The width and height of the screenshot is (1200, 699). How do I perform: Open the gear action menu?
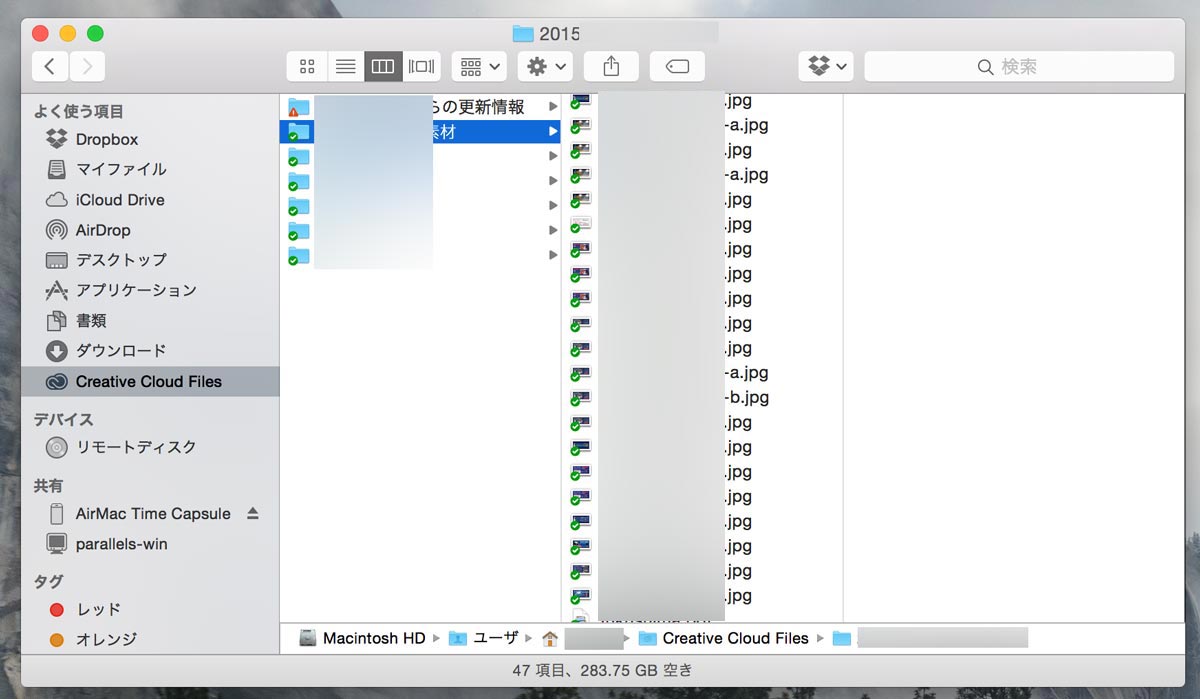point(545,67)
